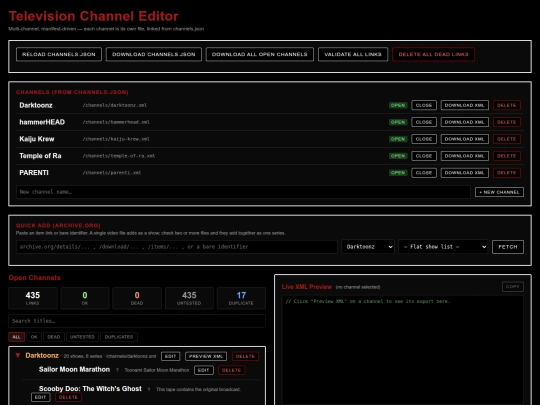Delete the Sailor Moon Marathon show
The image size is (540, 405).
(x=231, y=370)
